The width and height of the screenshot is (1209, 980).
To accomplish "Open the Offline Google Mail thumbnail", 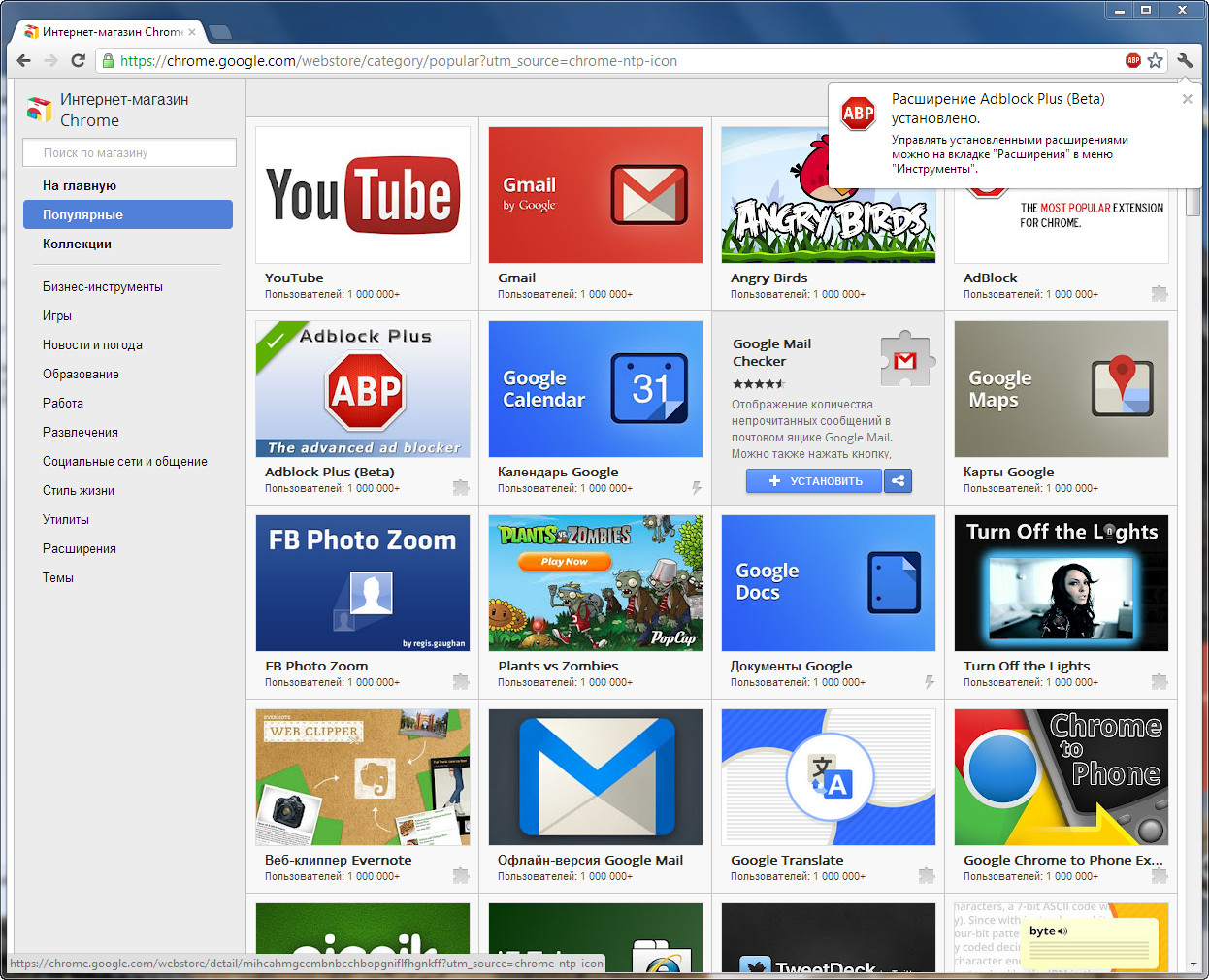I will (596, 777).
